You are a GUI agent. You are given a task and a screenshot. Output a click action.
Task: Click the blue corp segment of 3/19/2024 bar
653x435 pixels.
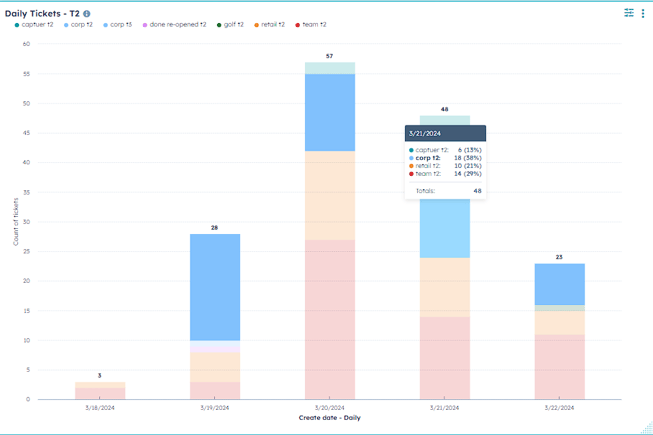point(214,286)
